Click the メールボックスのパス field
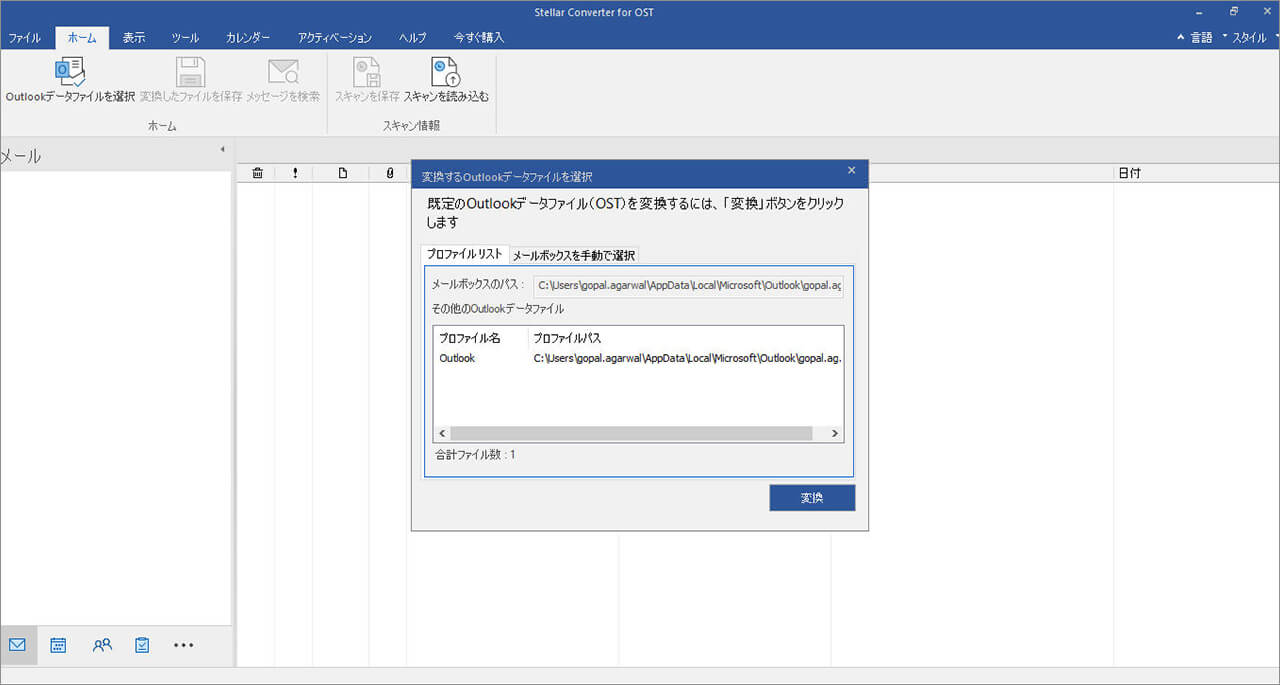This screenshot has width=1280, height=685. click(688, 286)
